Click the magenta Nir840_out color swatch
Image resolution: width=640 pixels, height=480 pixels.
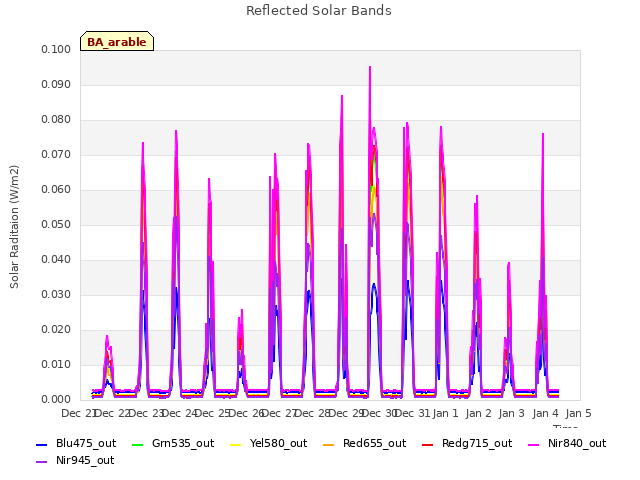tap(534, 444)
